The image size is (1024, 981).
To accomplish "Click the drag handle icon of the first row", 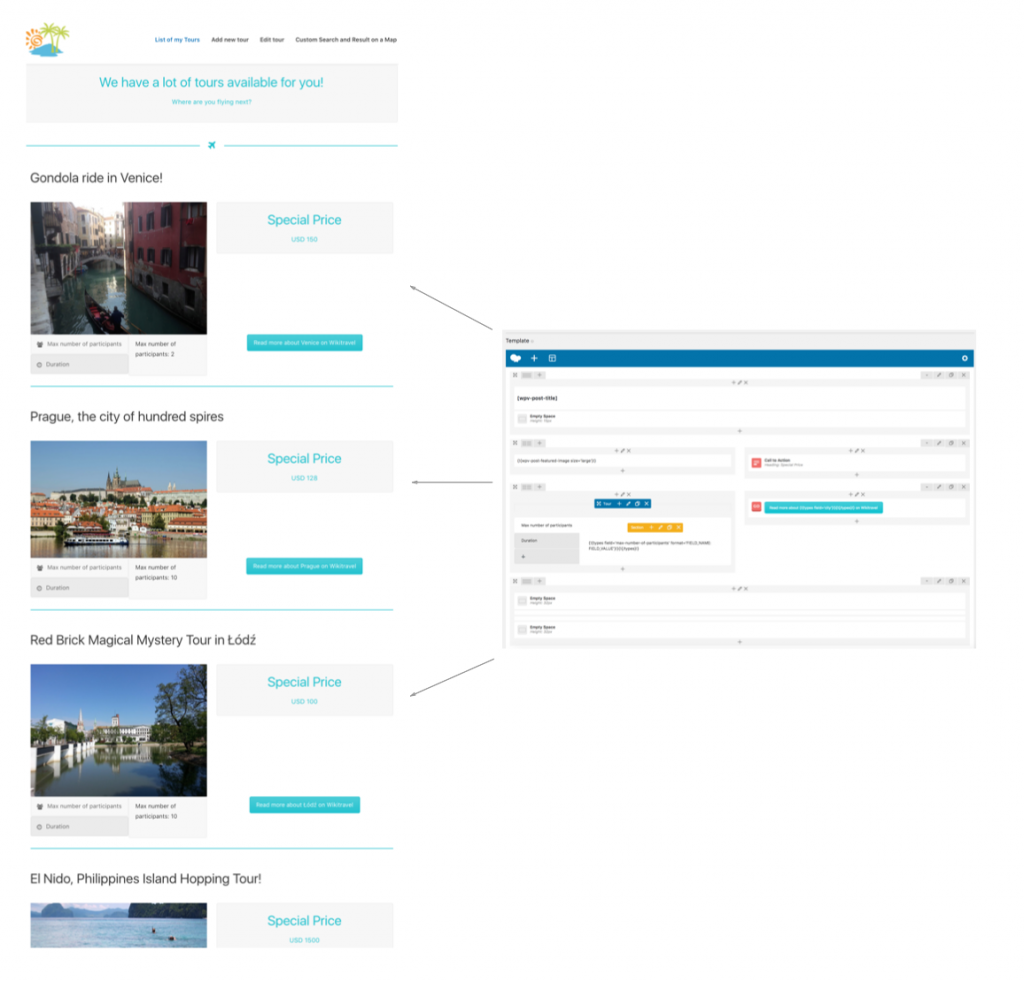I will (x=515, y=375).
